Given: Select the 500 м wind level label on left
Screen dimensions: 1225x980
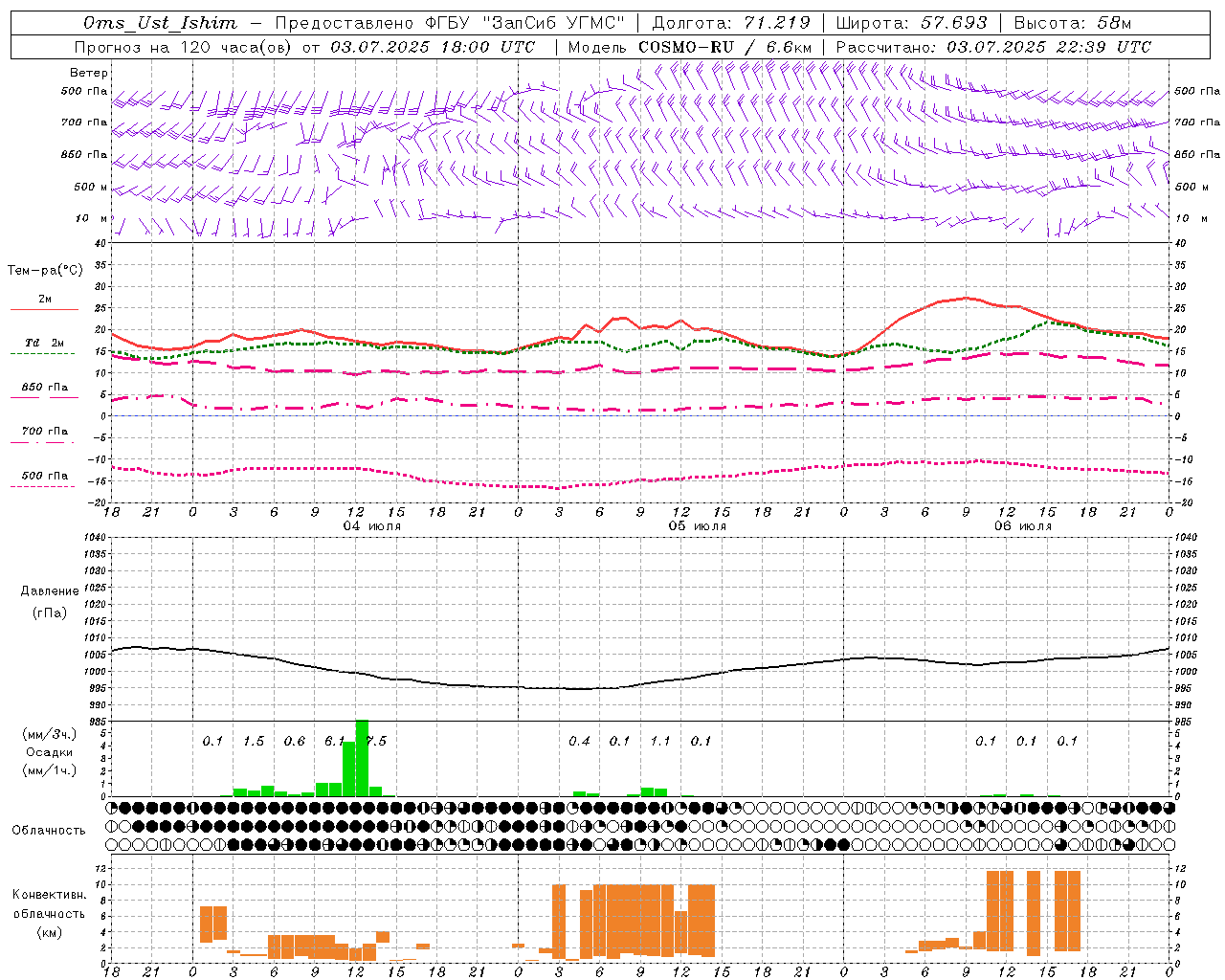Looking at the screenshot, I should (x=91, y=187).
